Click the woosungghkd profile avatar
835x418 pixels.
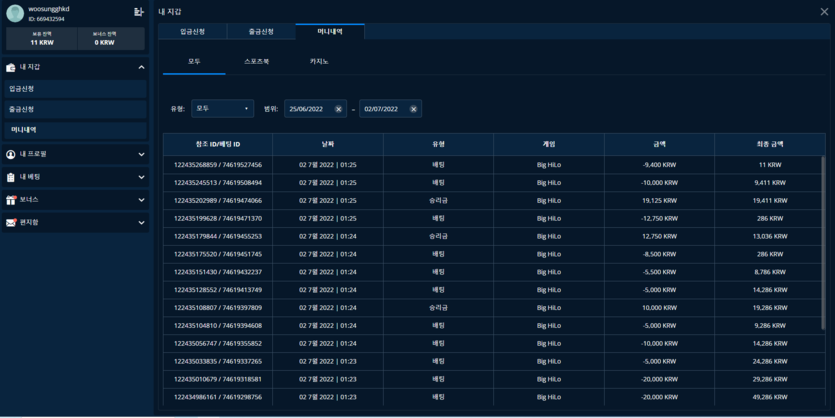(15, 14)
